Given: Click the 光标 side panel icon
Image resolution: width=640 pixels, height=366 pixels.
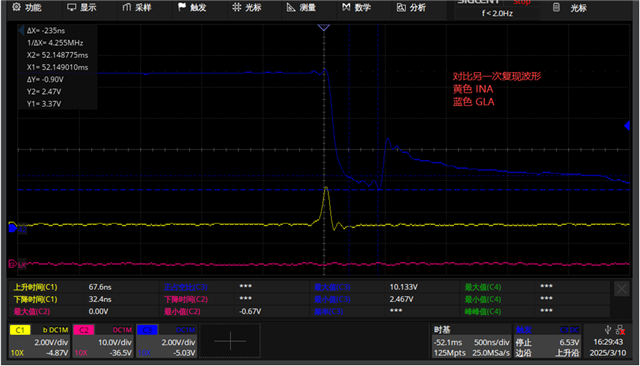Looking at the screenshot, I should (x=556, y=7).
